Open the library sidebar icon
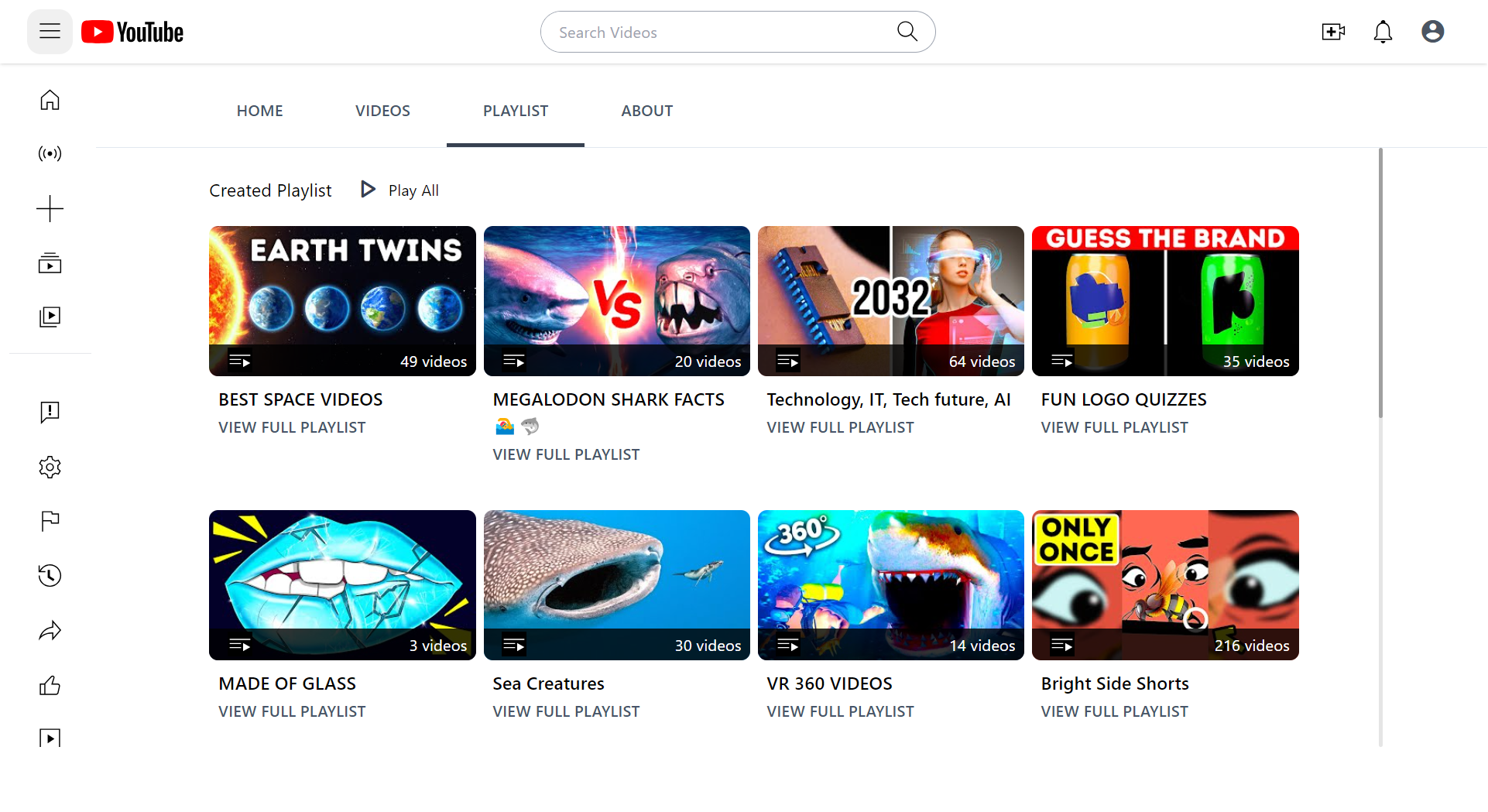1488x812 pixels. click(50, 317)
